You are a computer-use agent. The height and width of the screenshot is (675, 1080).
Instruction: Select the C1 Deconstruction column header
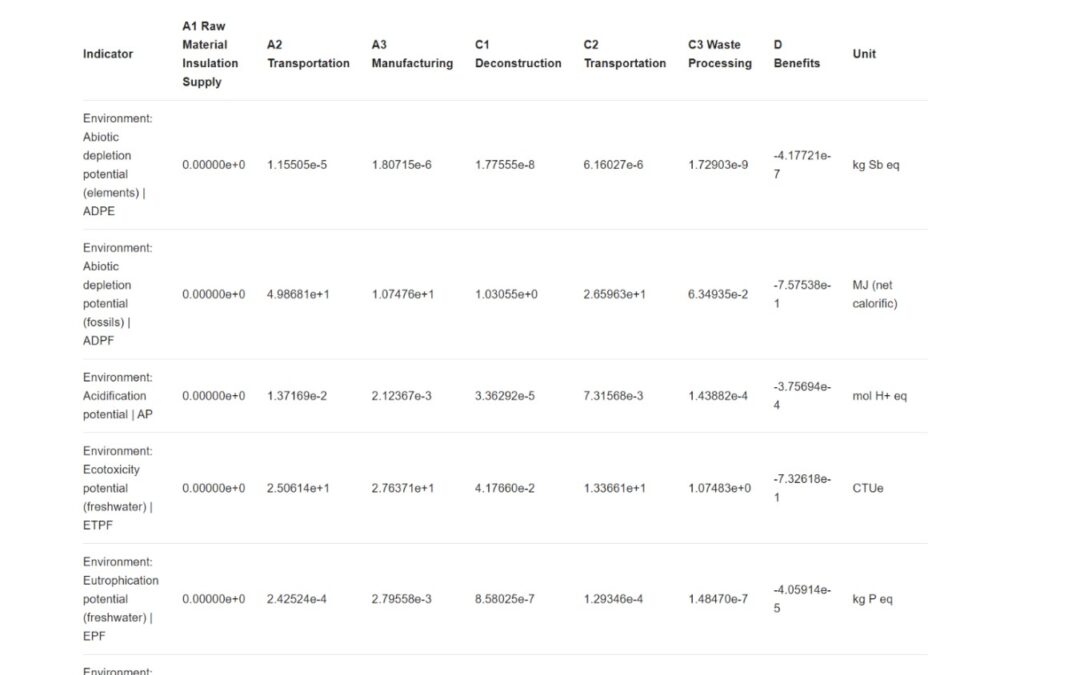click(x=518, y=54)
